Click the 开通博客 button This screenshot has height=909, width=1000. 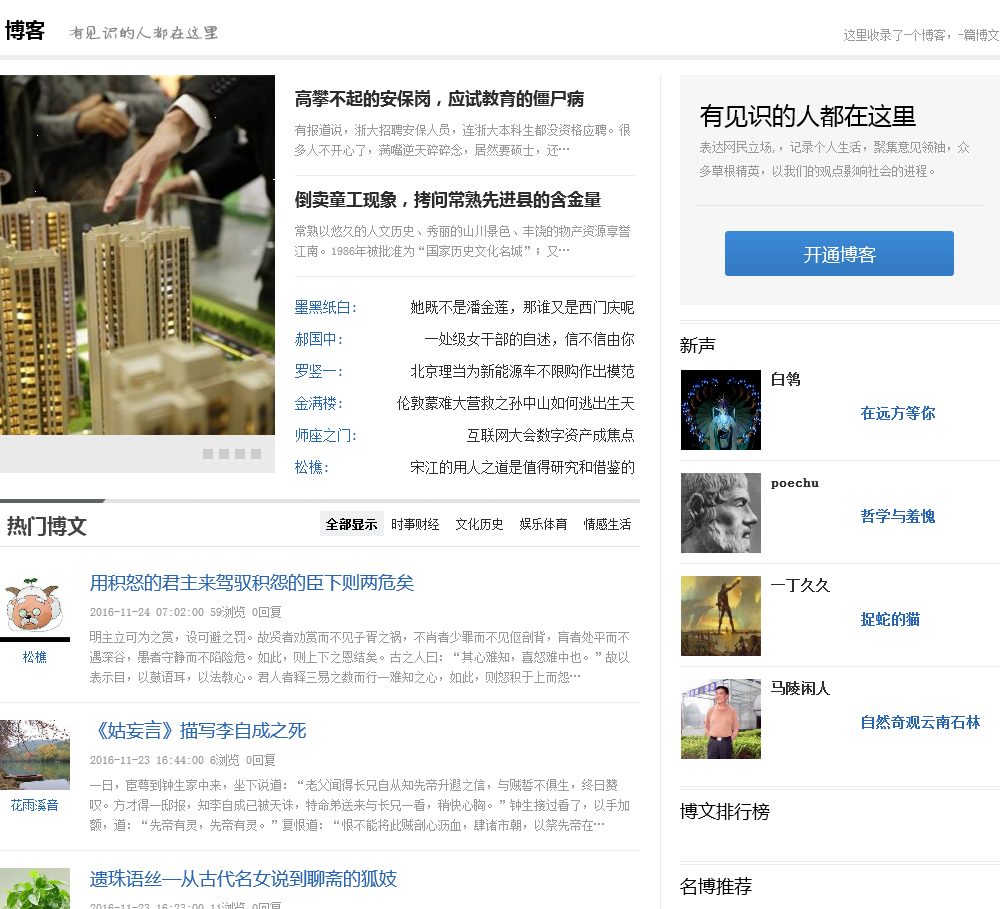tap(839, 253)
